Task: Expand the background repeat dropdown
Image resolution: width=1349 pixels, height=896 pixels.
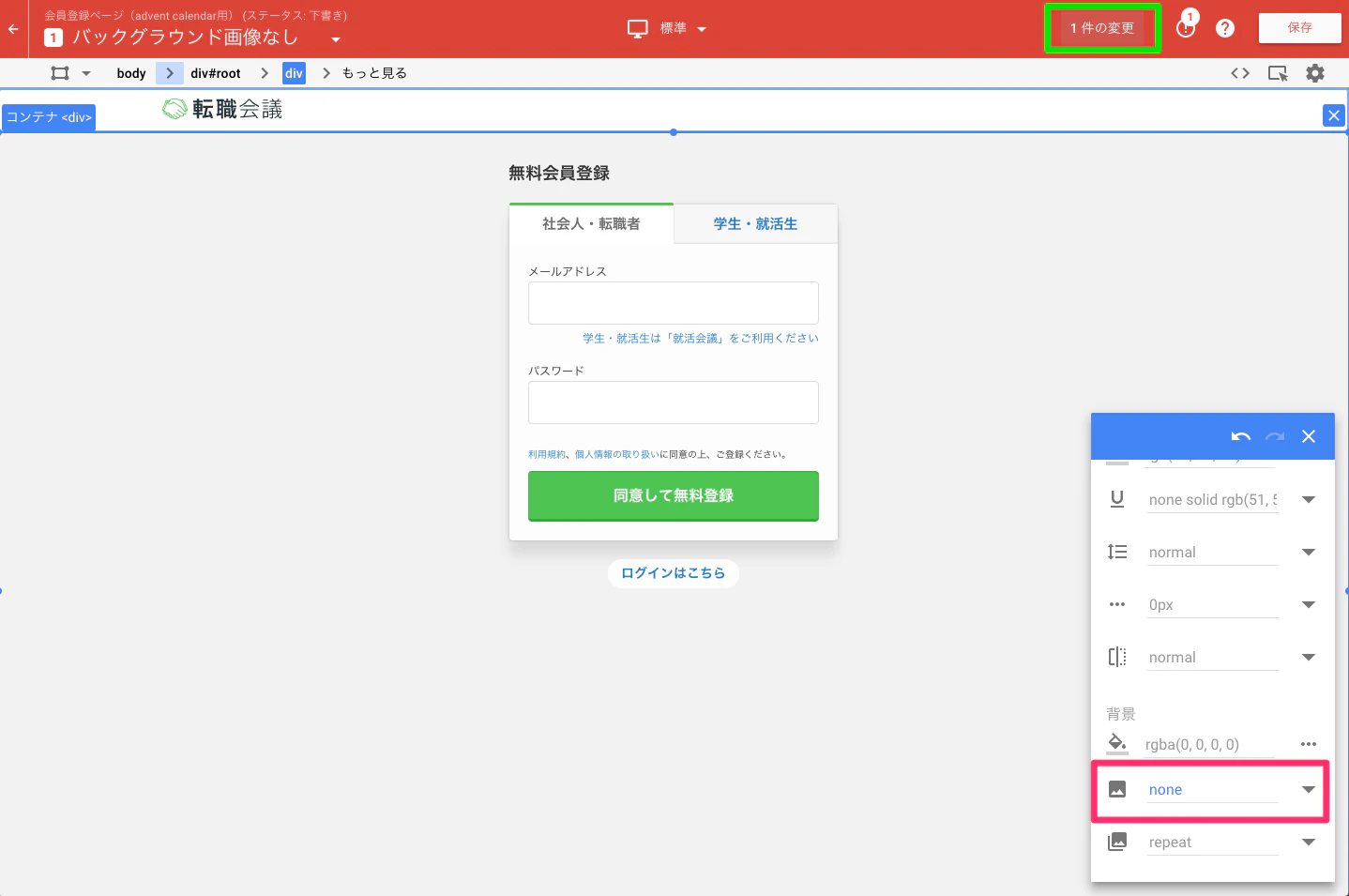Action: coord(1309,843)
